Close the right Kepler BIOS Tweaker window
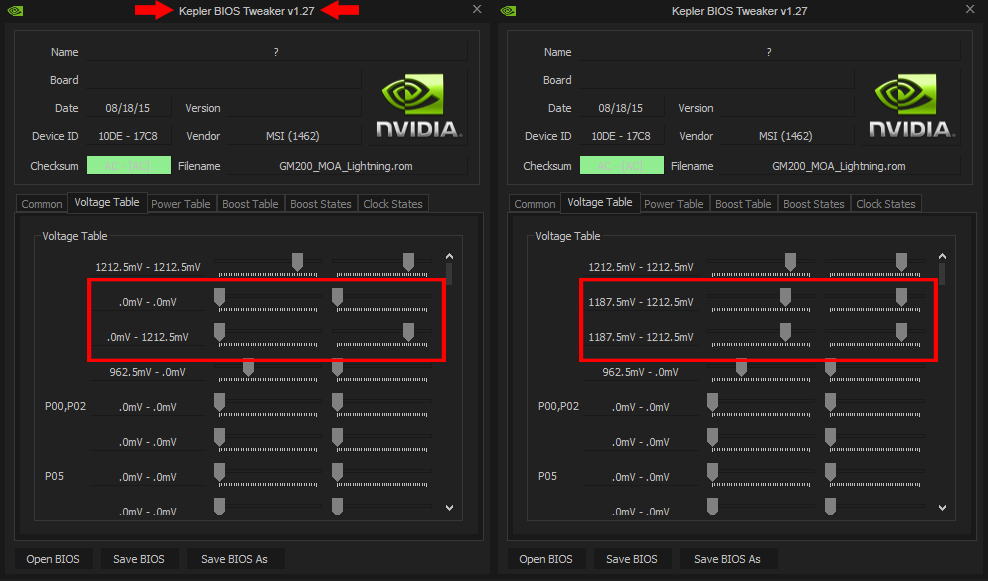 coord(970,9)
